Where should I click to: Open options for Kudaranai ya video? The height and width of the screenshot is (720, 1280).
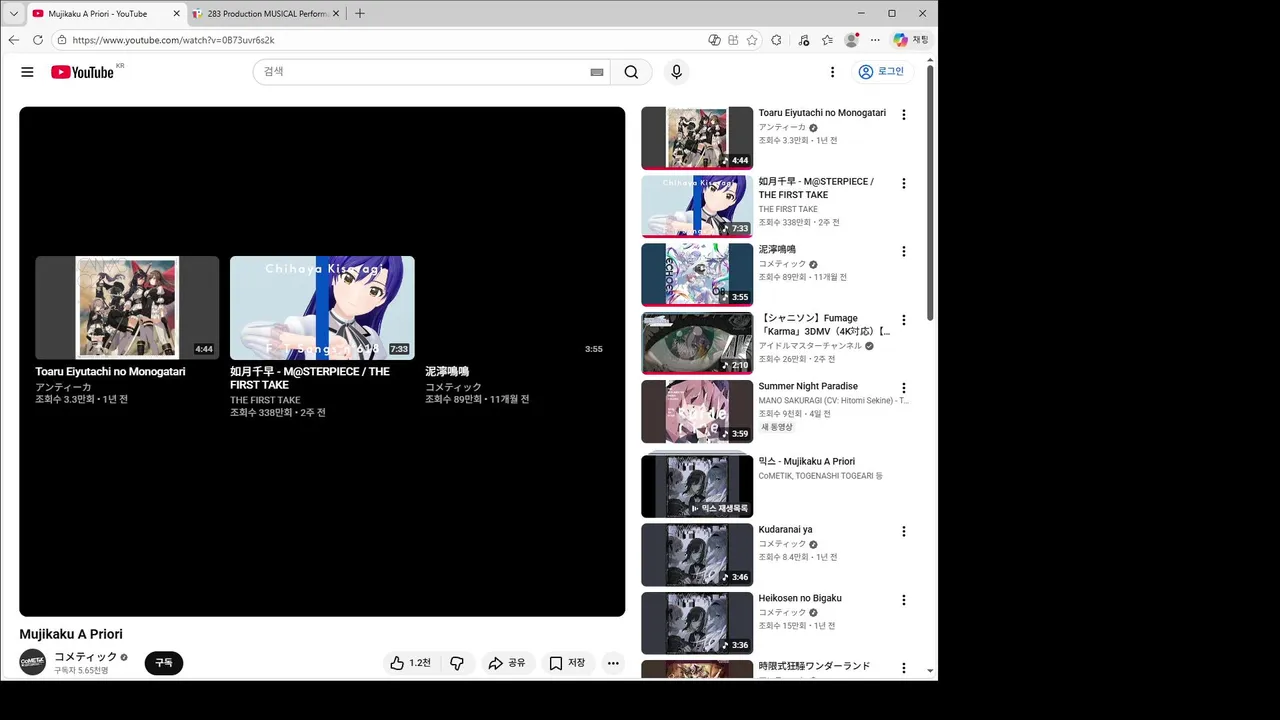pos(904,531)
